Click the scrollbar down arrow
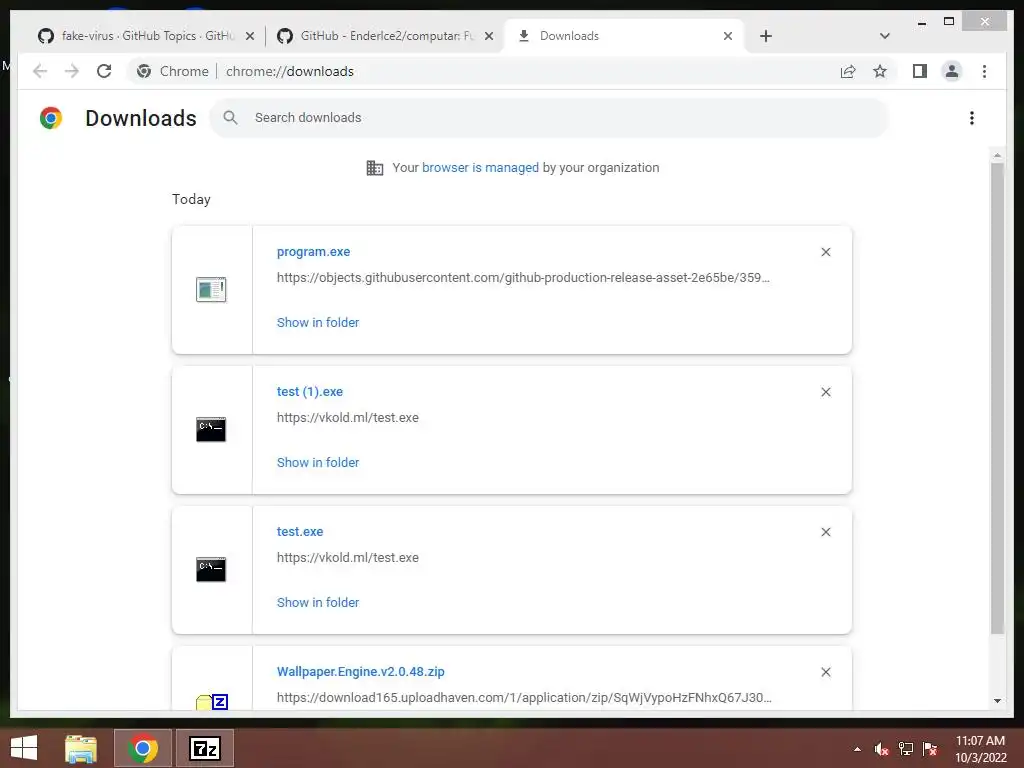This screenshot has width=1024, height=768. coord(997,701)
